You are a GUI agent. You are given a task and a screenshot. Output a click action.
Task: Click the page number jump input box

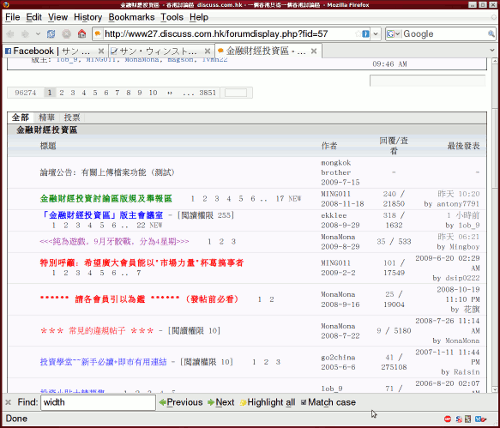pos(236,93)
